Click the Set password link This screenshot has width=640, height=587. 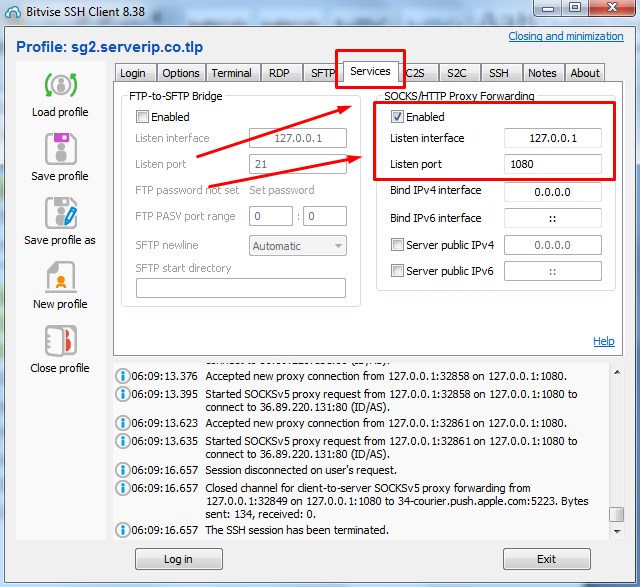[282, 190]
